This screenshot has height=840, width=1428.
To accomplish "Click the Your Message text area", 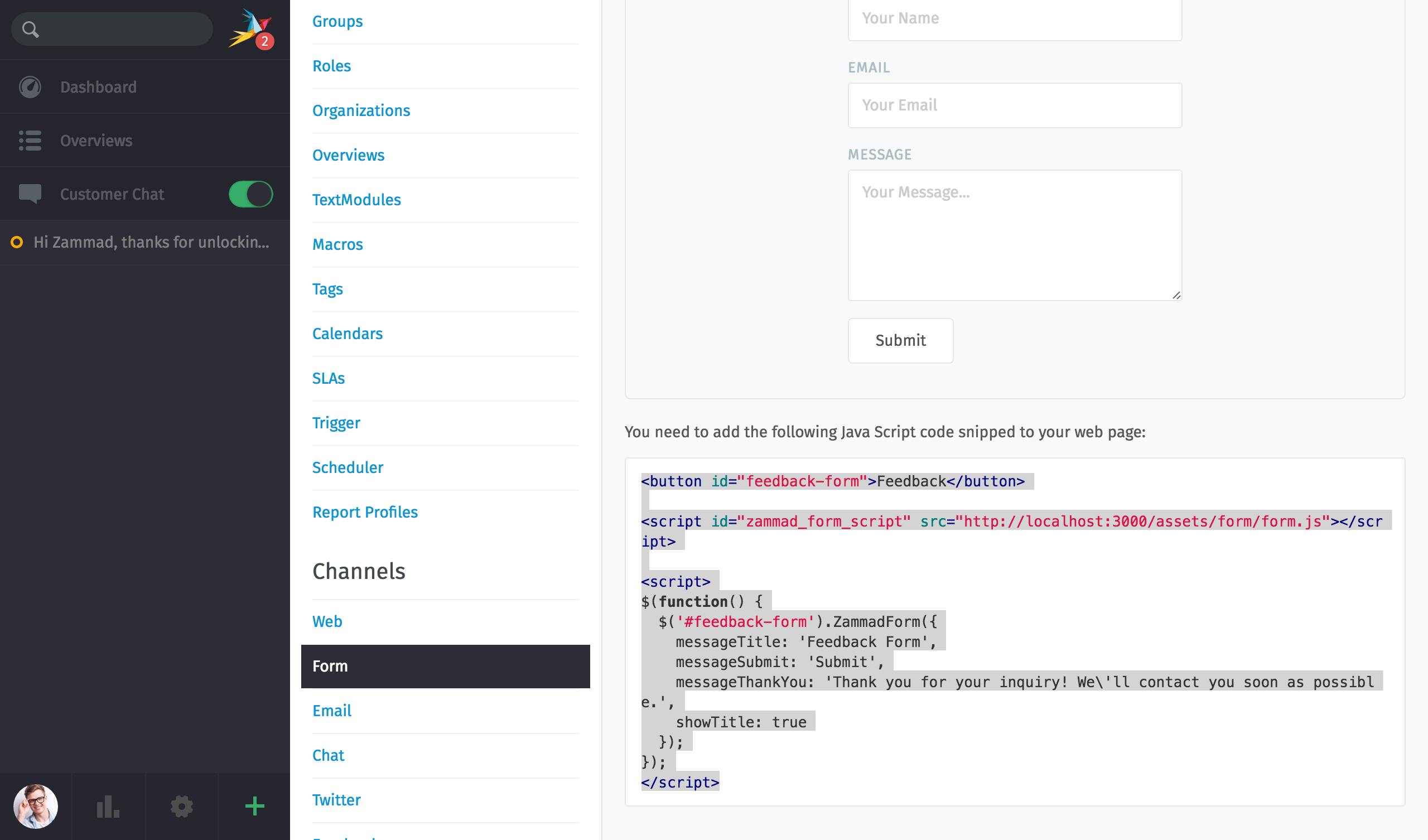I will coord(1014,235).
